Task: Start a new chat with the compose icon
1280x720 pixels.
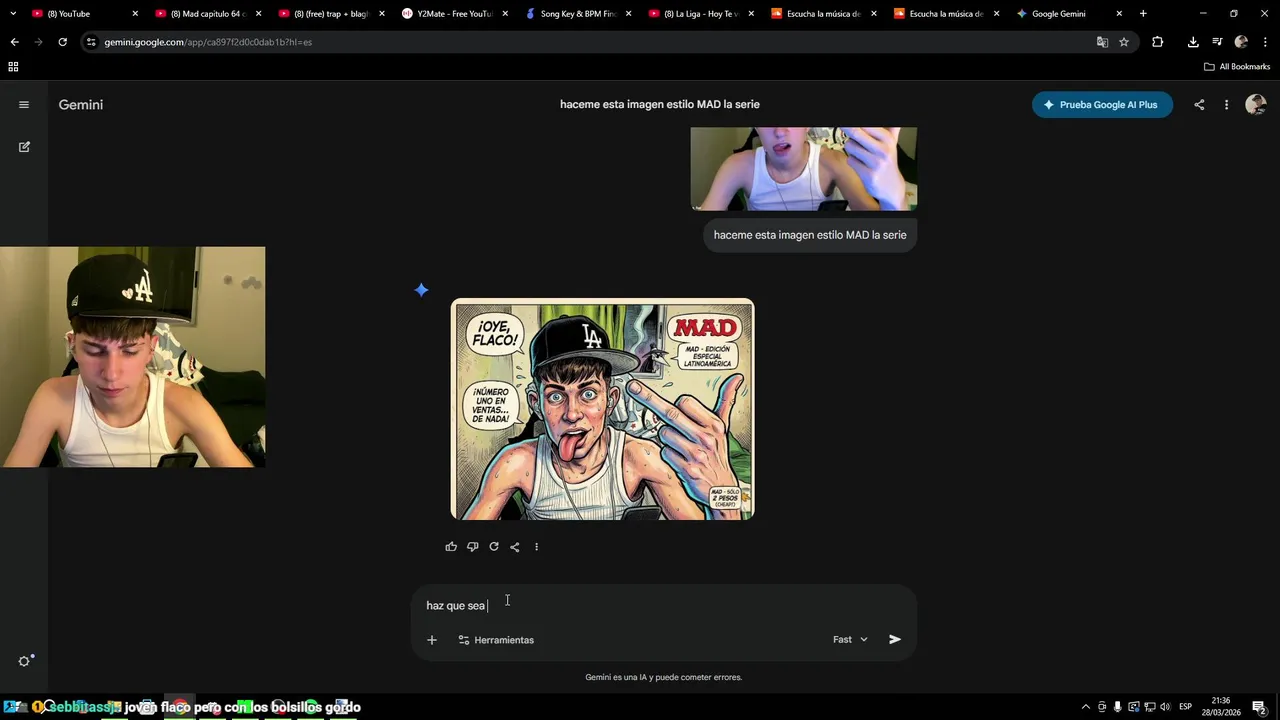Action: (24, 147)
